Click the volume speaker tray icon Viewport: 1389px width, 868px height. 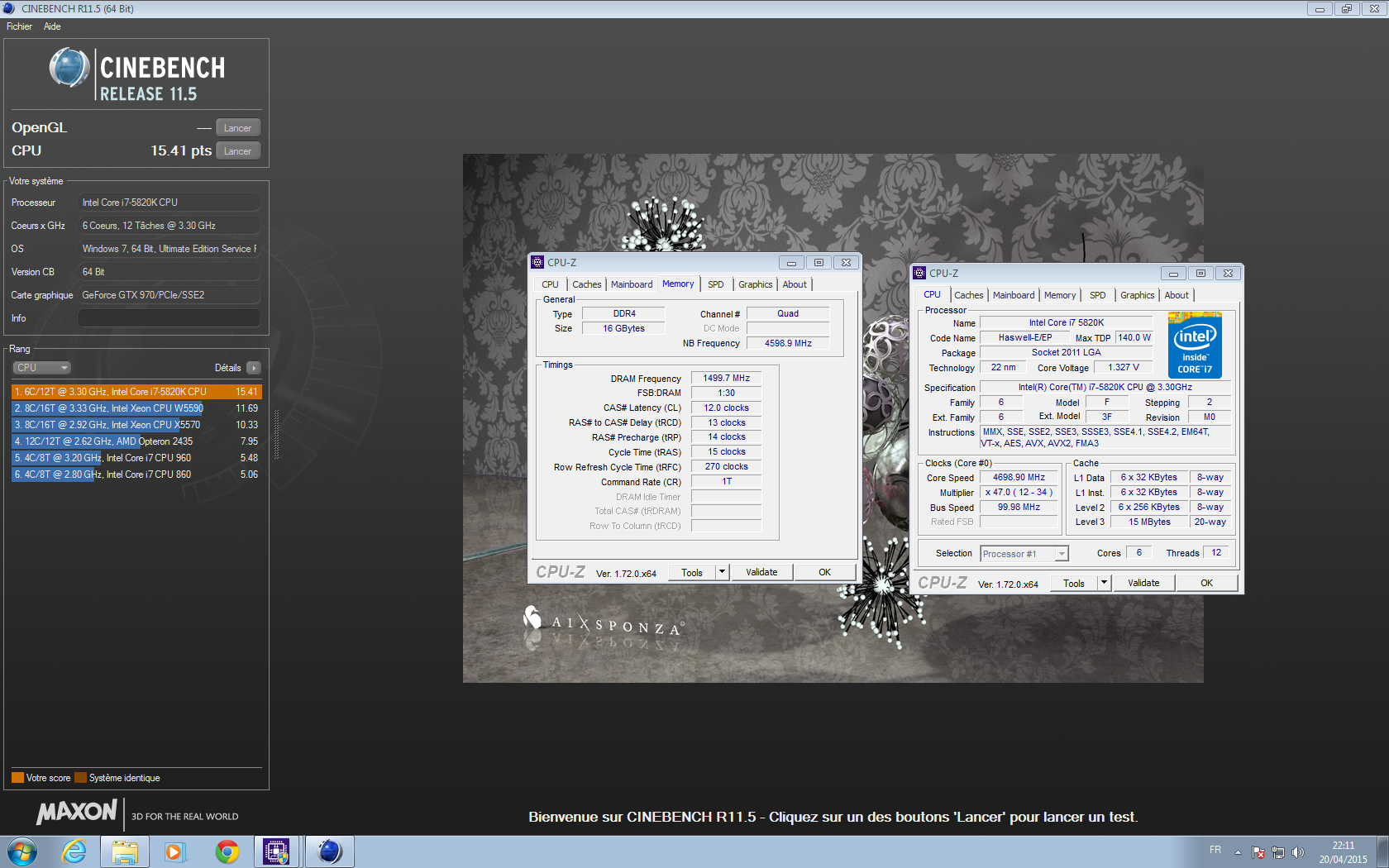click(x=1298, y=852)
